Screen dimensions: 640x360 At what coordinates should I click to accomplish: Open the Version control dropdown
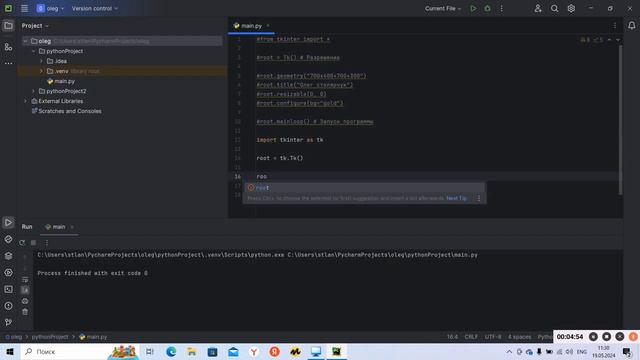pyautogui.click(x=95, y=8)
